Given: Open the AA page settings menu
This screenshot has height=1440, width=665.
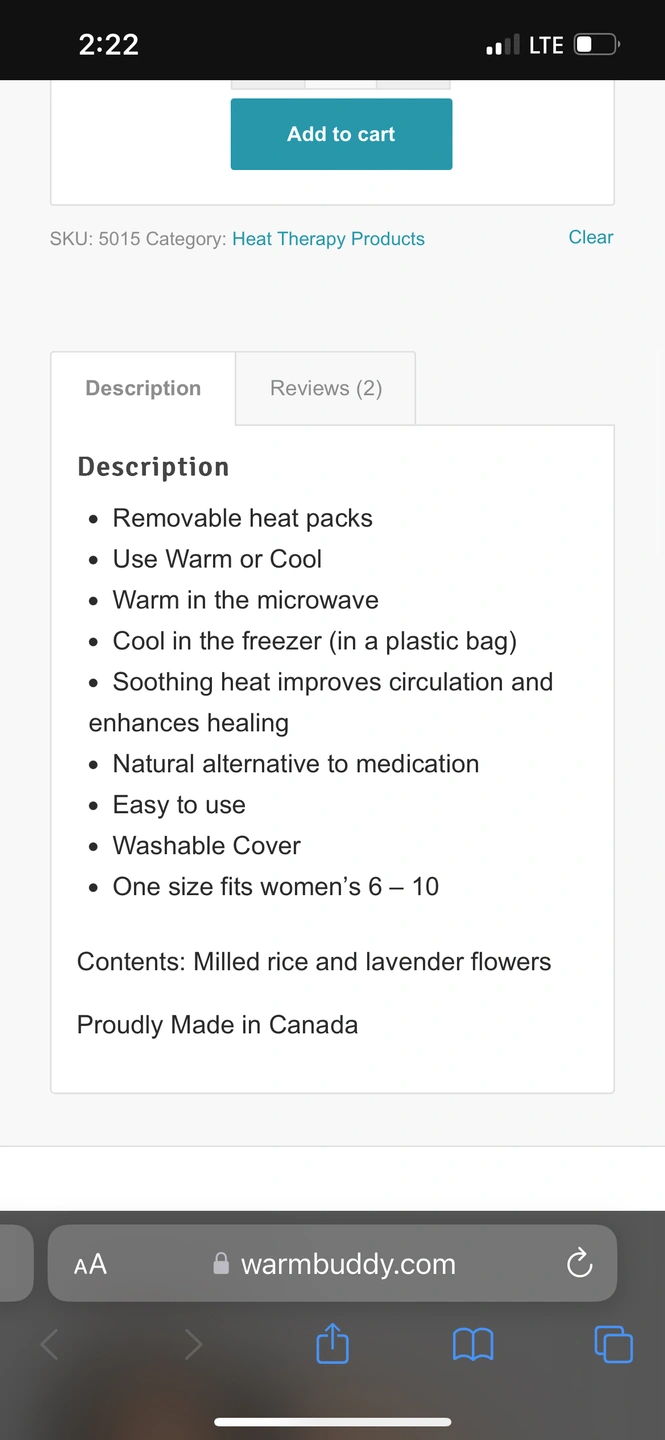Looking at the screenshot, I should click(x=90, y=1264).
